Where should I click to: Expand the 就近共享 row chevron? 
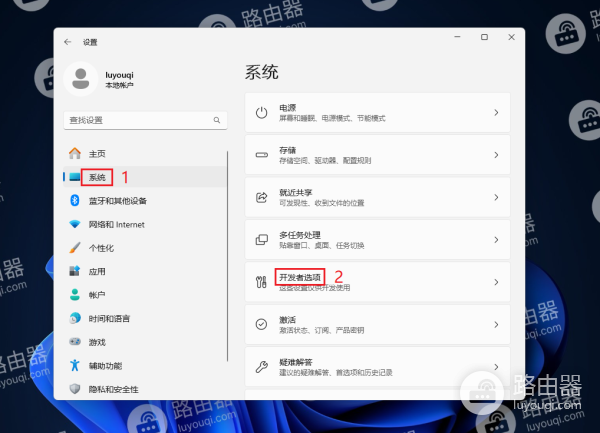pyautogui.click(x=496, y=197)
